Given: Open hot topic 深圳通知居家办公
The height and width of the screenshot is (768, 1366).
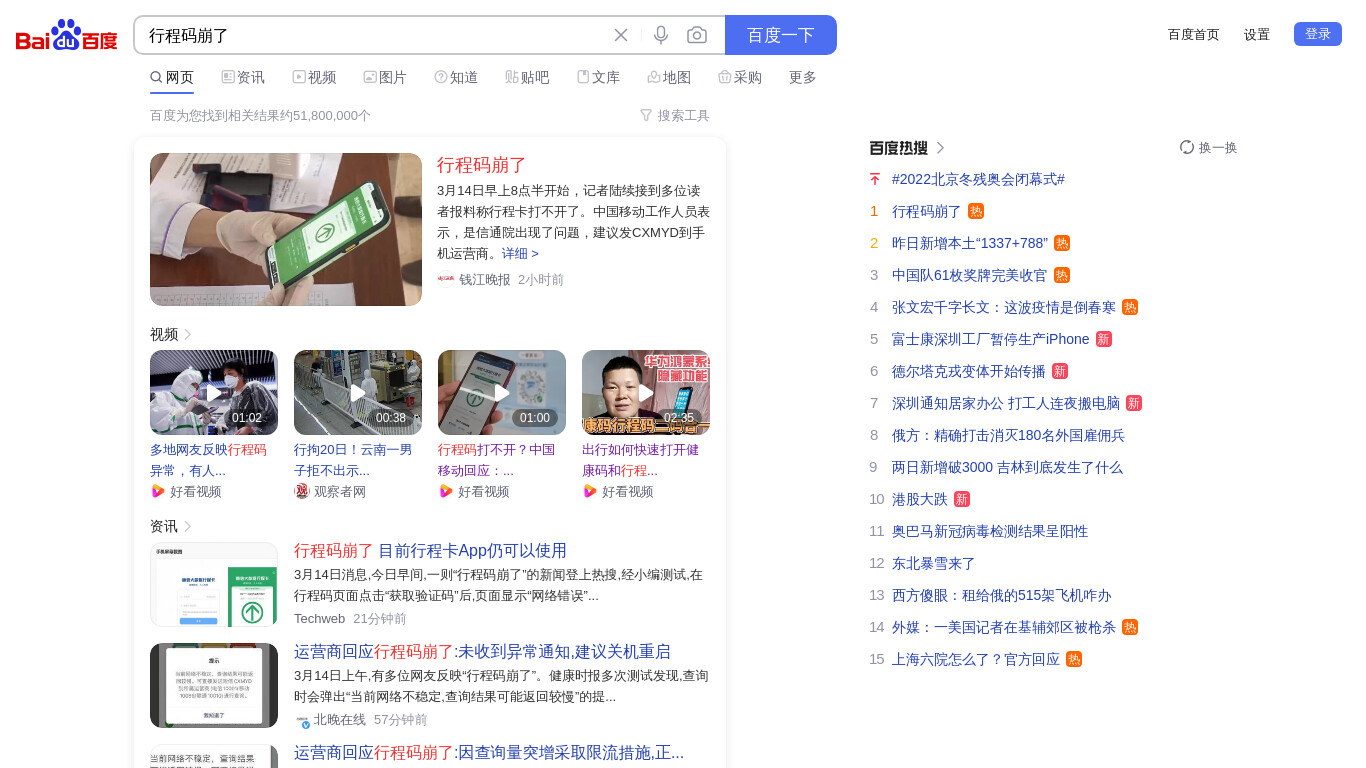Looking at the screenshot, I should point(1006,403).
